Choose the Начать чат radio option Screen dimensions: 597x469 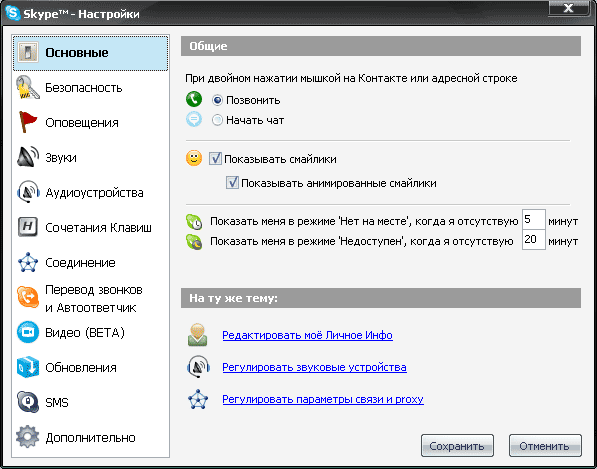[x=217, y=120]
